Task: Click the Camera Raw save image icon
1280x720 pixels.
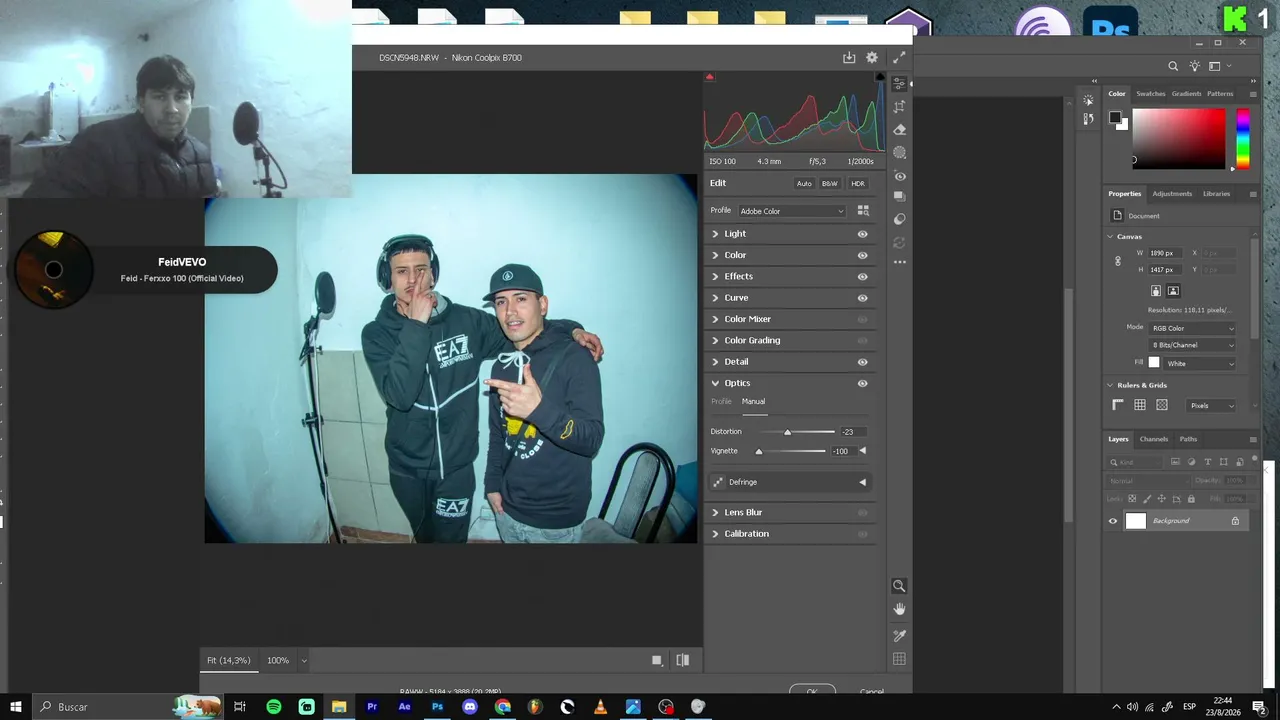Action: [849, 58]
